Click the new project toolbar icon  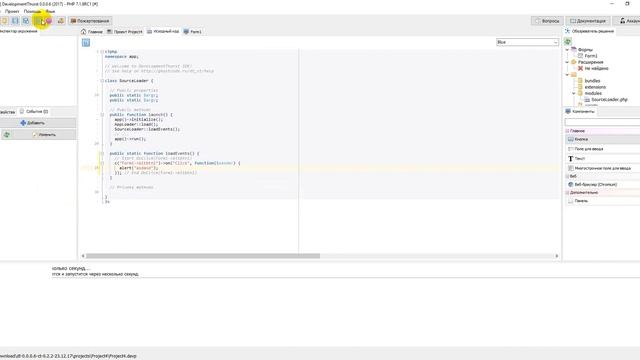[4, 20]
